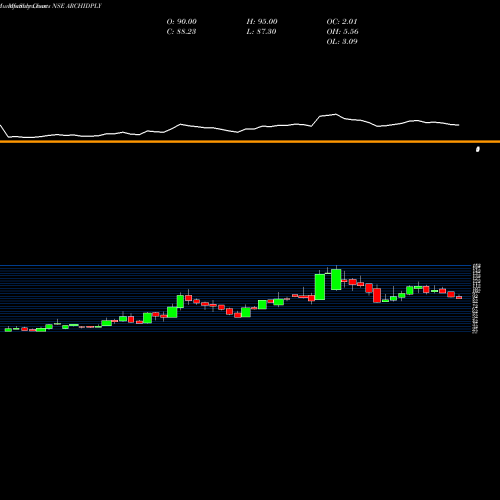The width and height of the screenshot is (500, 500).
Task: Click the OL: 3.09 statistic
Action: coord(342,42)
